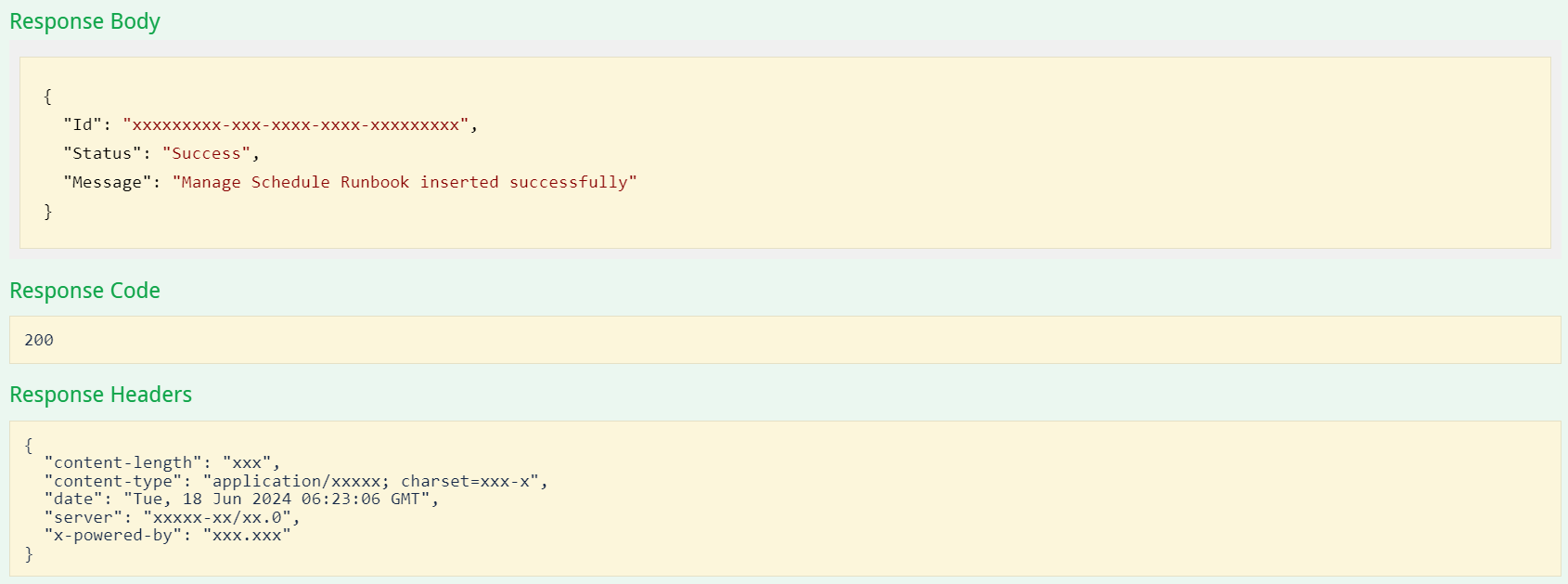1568x584 pixels.
Task: Select the "Success" status value
Action: click(x=206, y=153)
